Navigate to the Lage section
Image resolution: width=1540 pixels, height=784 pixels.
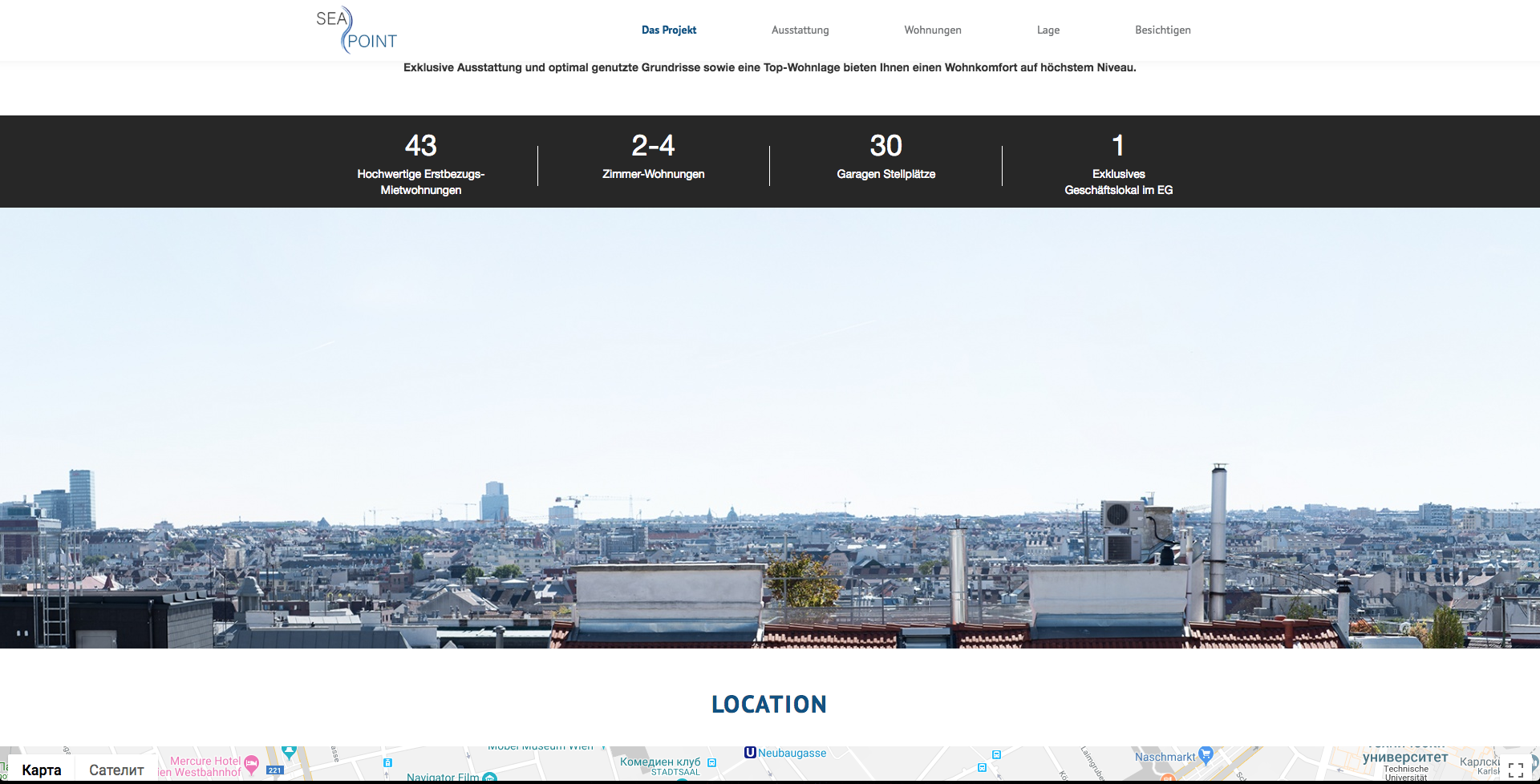tap(1048, 30)
